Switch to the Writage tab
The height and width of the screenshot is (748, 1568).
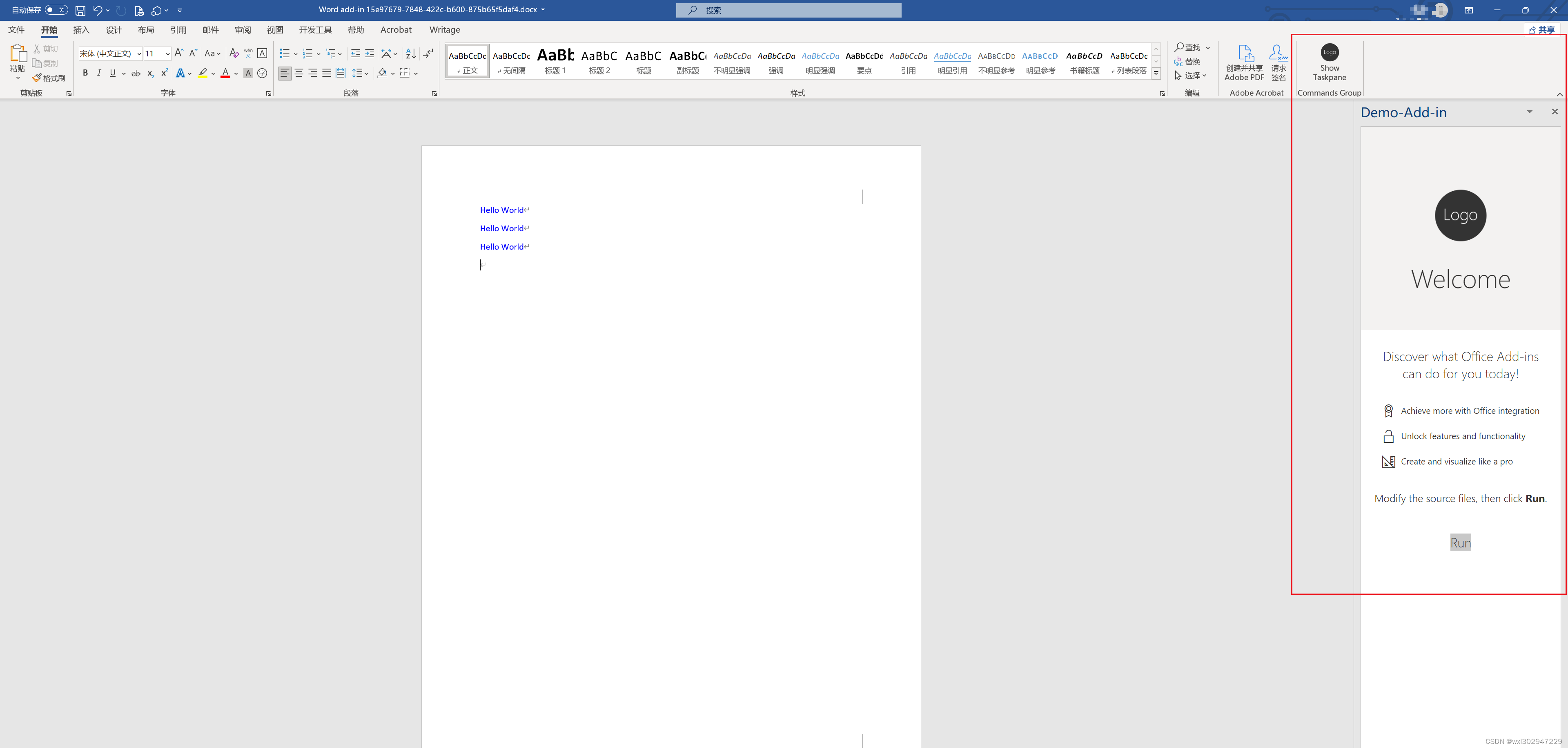444,30
